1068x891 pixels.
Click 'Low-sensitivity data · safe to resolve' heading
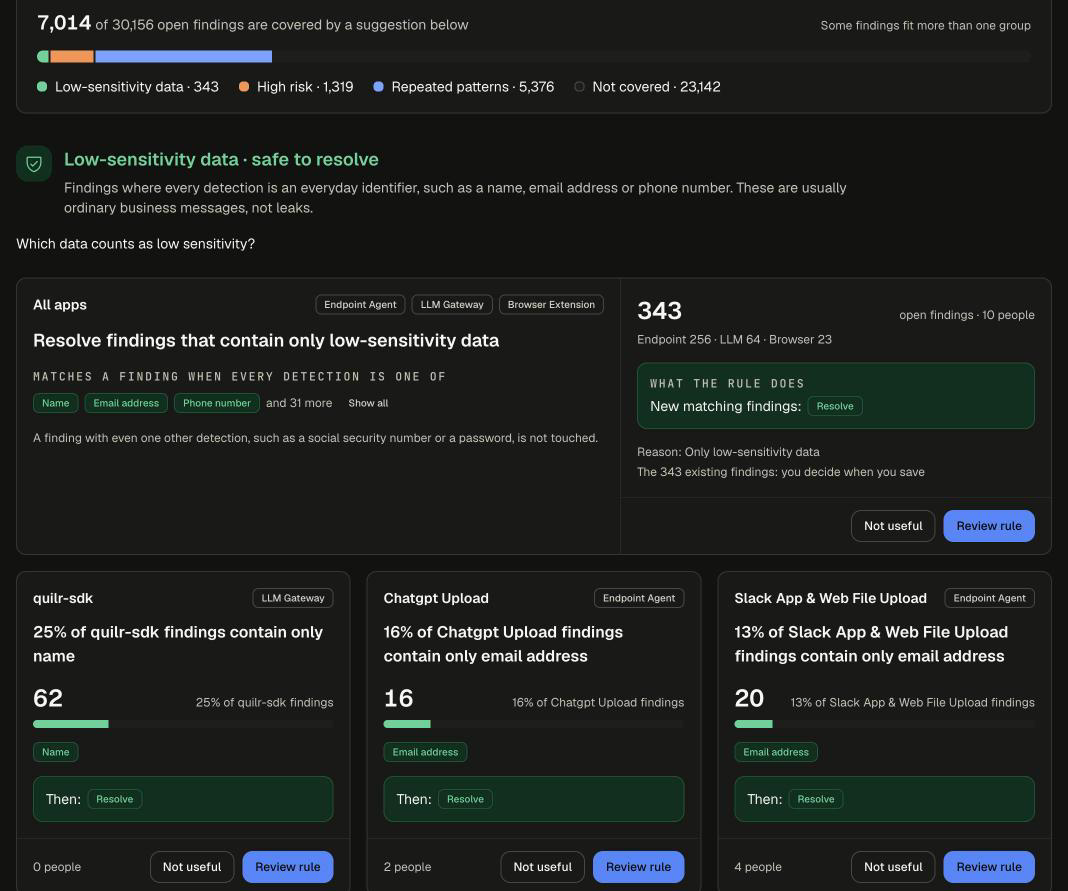tap(221, 159)
